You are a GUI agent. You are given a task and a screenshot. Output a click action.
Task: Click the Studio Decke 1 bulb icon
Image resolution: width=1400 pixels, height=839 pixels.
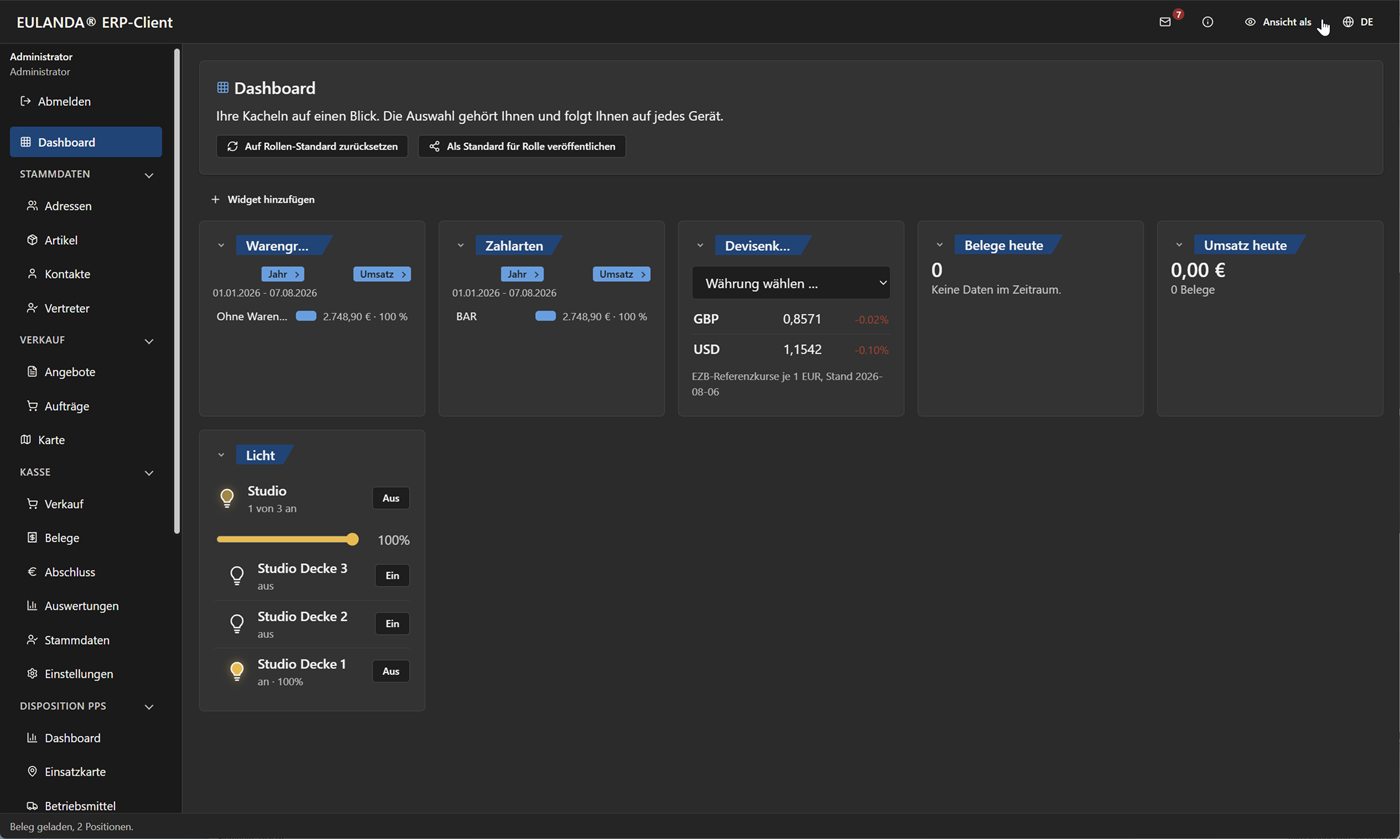237,672
